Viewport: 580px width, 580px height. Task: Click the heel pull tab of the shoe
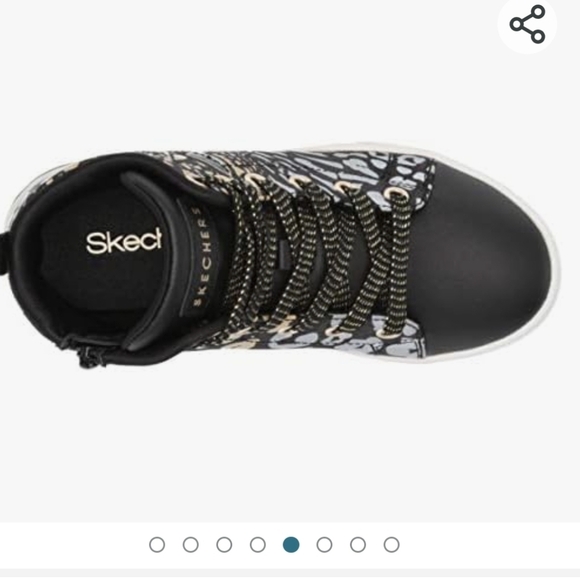point(3,253)
